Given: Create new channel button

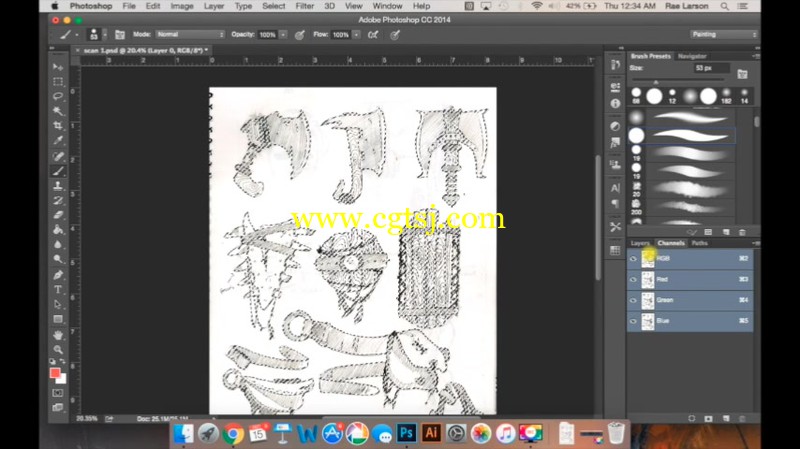Looking at the screenshot, I should pos(726,418).
